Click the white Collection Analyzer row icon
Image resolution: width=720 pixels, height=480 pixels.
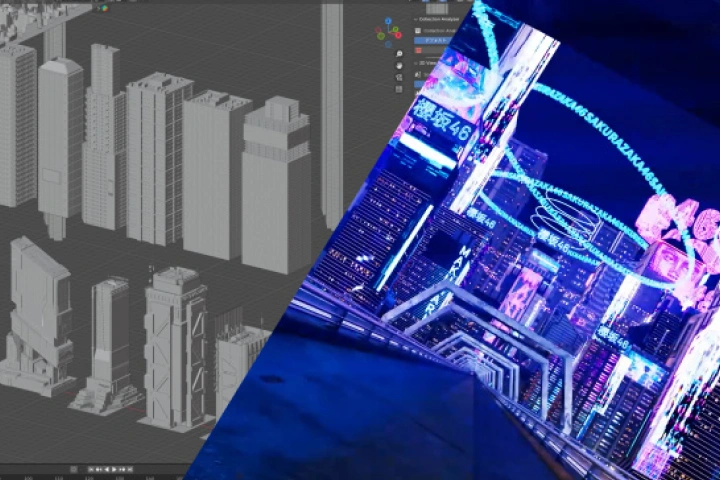click(418, 30)
